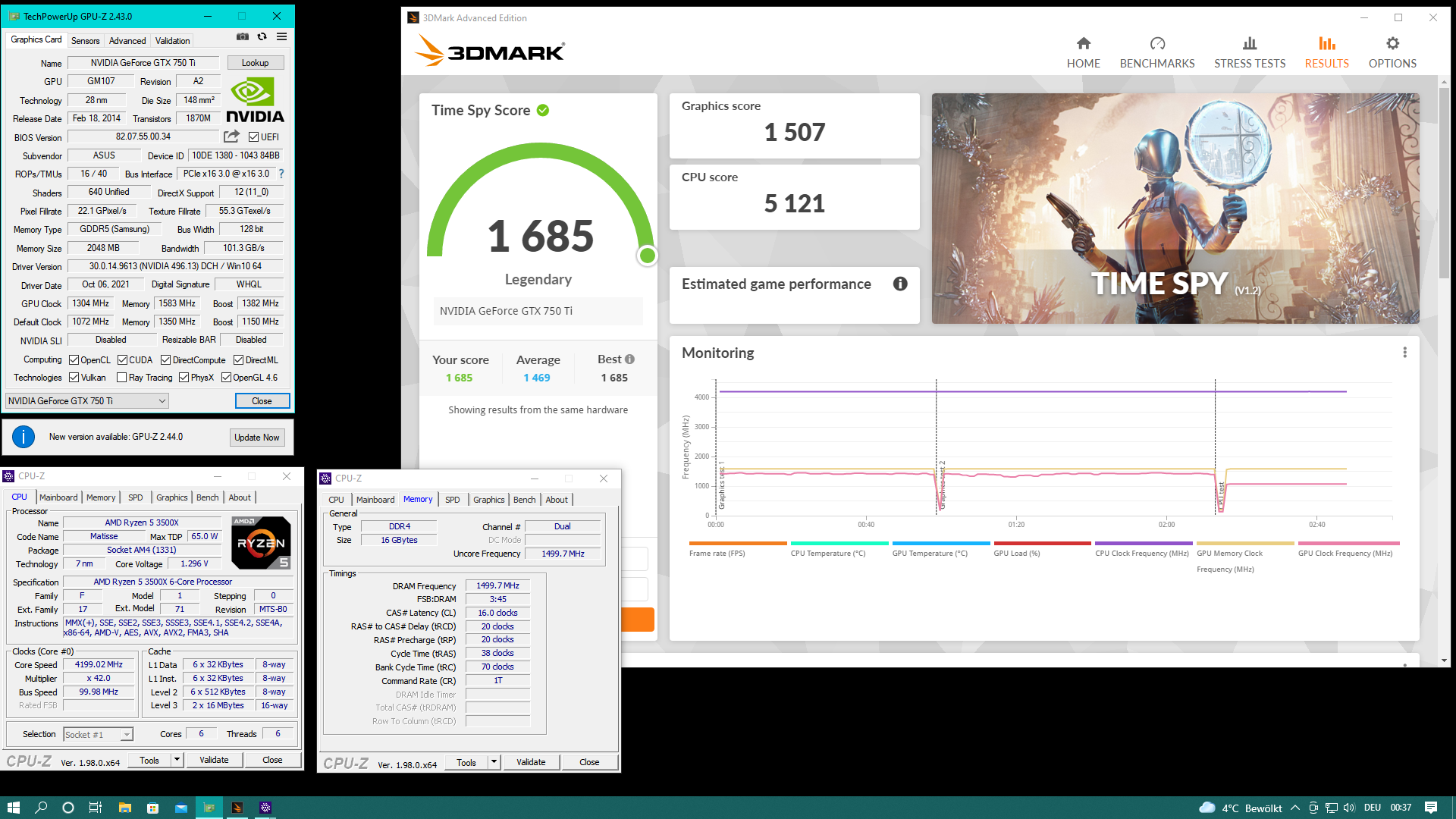Open 3DMark BENCHMARKS section
The width and height of the screenshot is (1456, 819).
click(x=1157, y=53)
